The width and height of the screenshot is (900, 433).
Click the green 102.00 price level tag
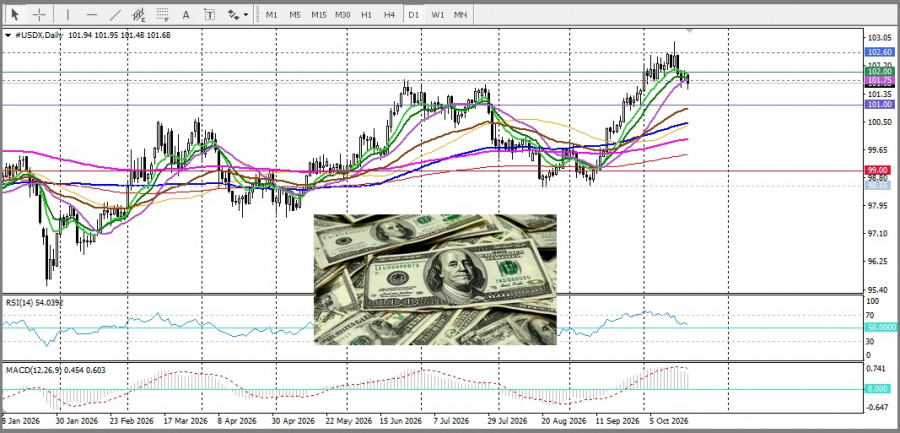(x=879, y=71)
